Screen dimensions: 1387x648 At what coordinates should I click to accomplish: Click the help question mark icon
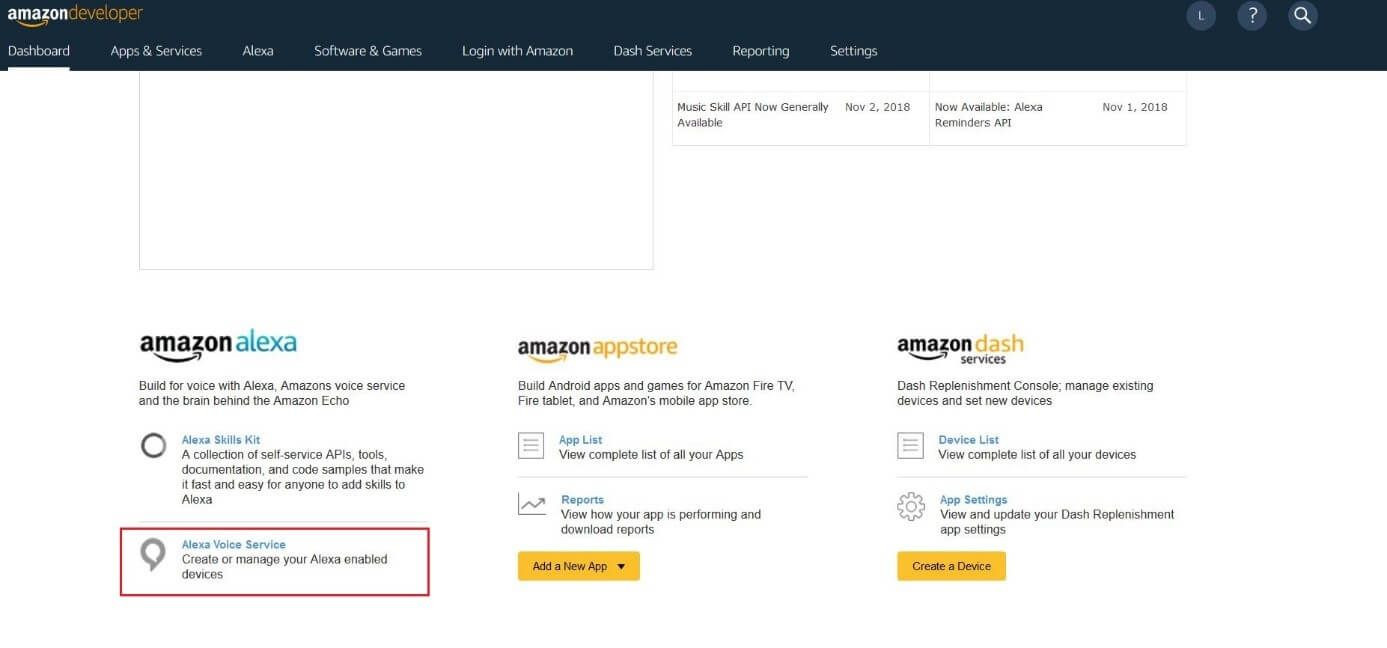1252,16
